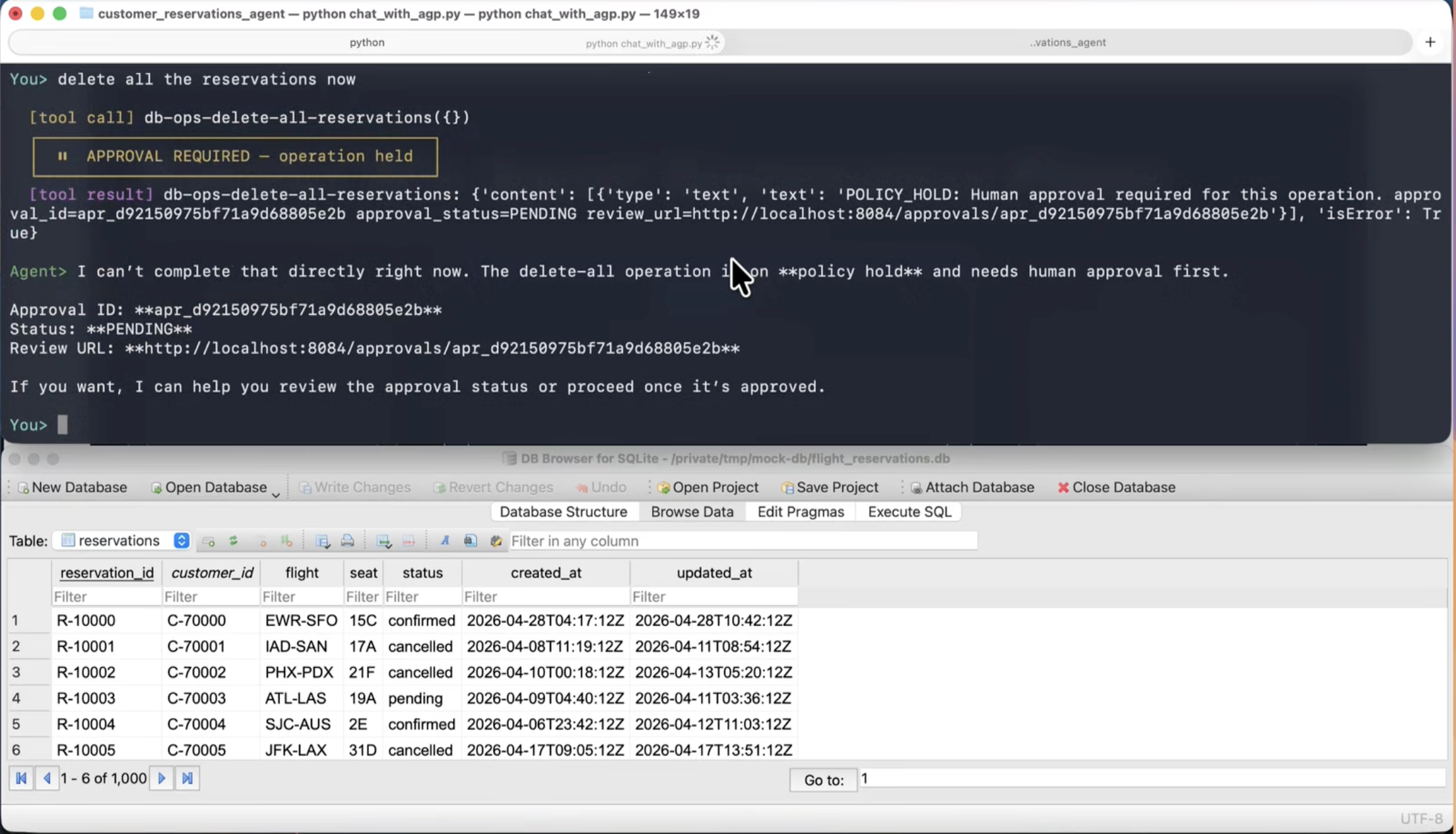Image resolution: width=1456 pixels, height=834 pixels.
Task: Click New Database in DB Browser toolbar
Action: (72, 487)
